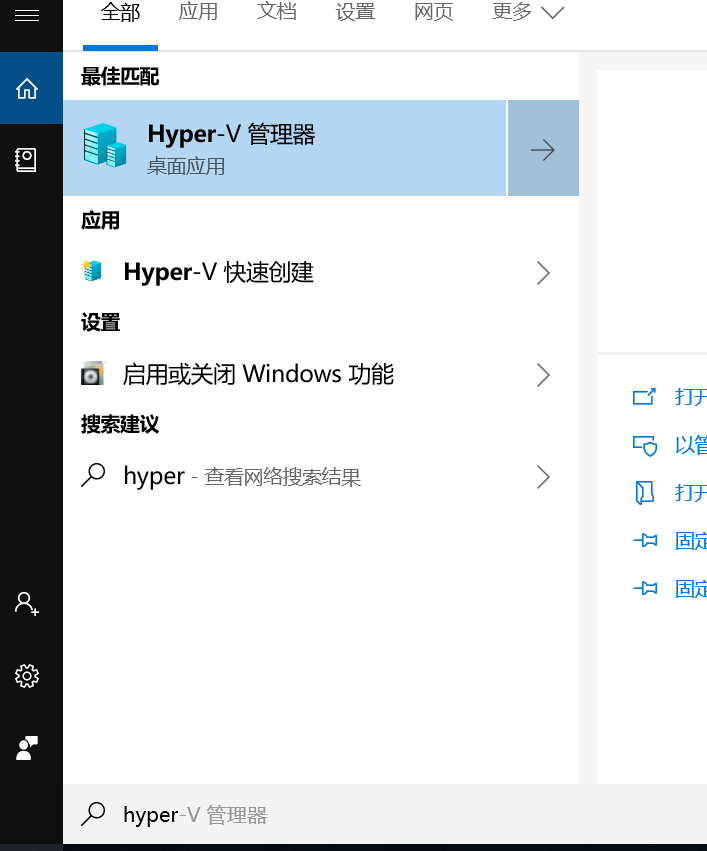Switch to the 全部 tab
The width and height of the screenshot is (707, 851).
tap(120, 12)
